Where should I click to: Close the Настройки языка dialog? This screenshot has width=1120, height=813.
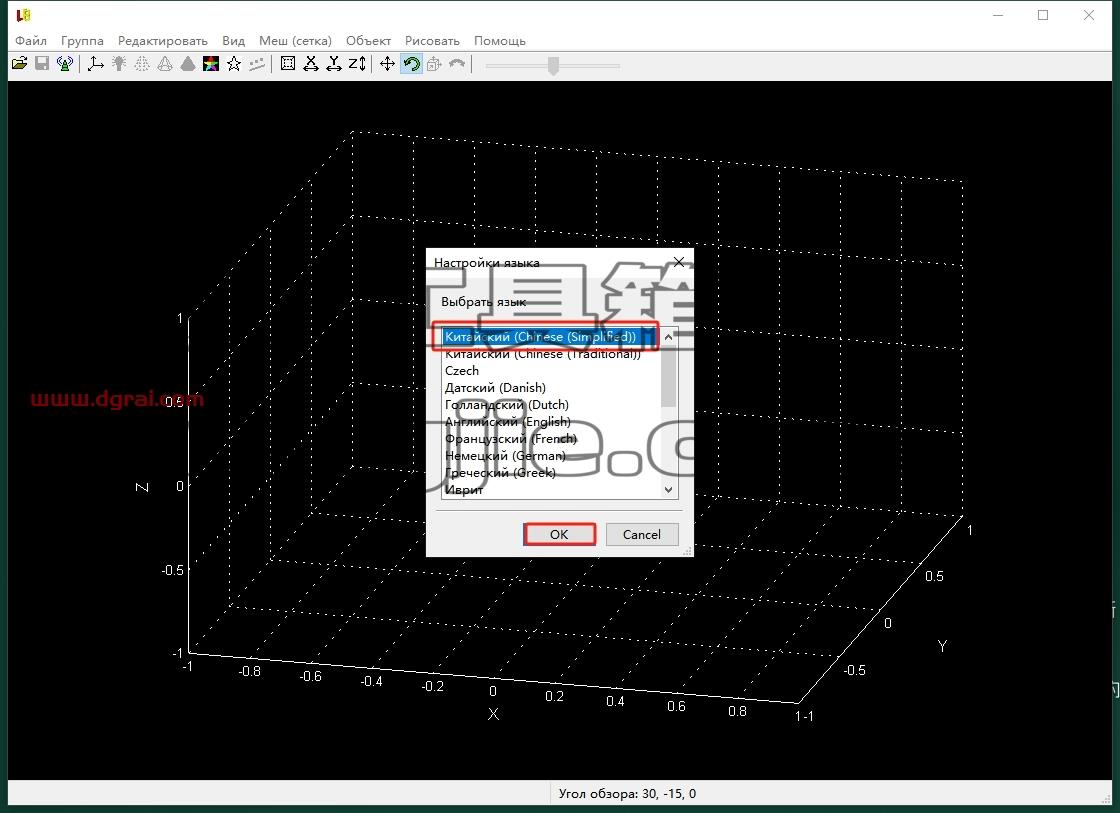click(x=679, y=262)
